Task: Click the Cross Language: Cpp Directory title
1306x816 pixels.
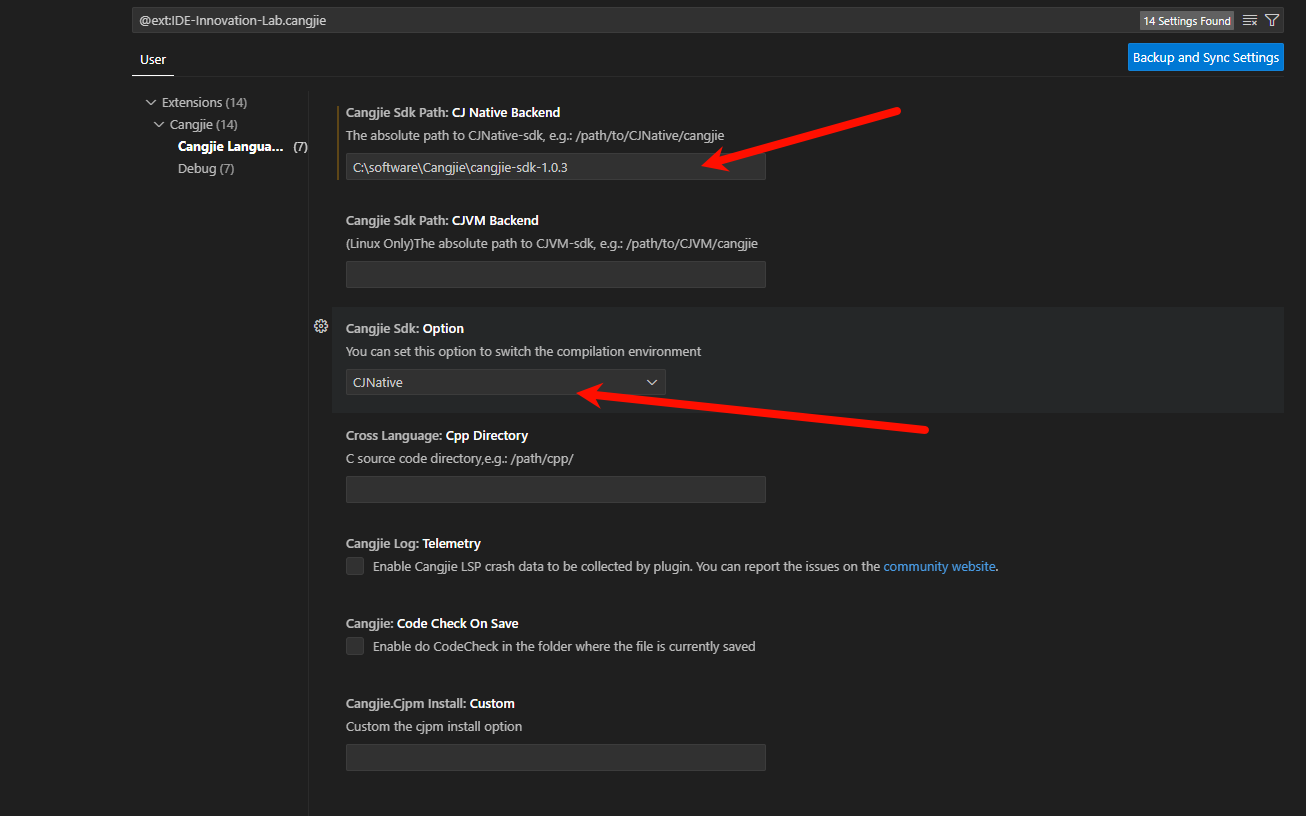Action: point(437,435)
